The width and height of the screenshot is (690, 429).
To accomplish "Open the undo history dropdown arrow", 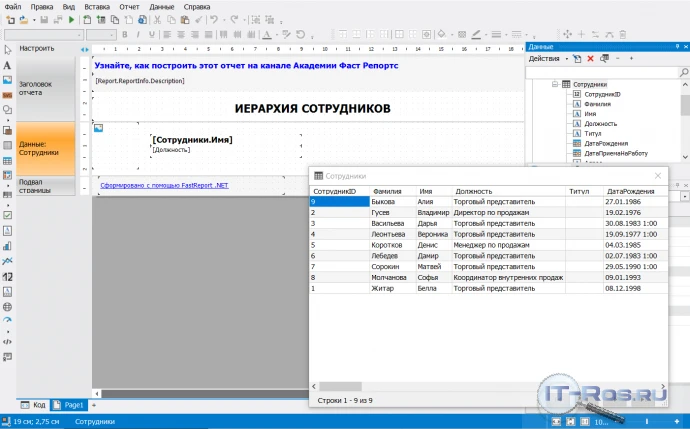I will [224, 20].
